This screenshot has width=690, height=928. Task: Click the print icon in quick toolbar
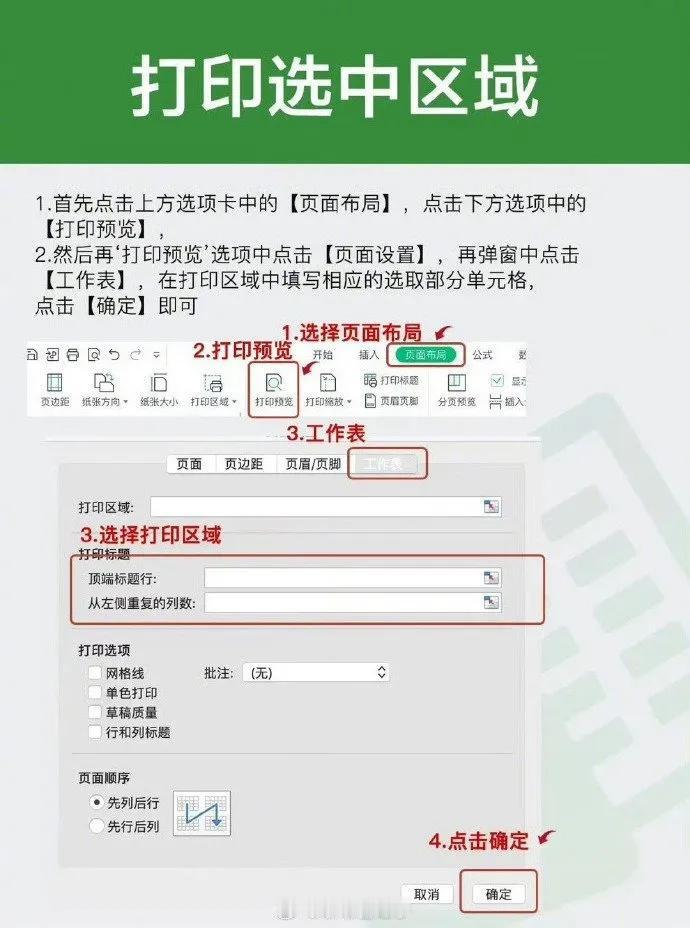[x=73, y=355]
